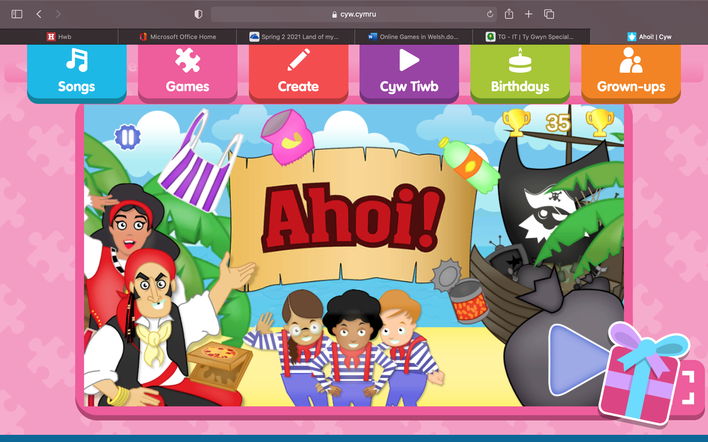Open the pink gift box
The width and height of the screenshot is (708, 442).
[x=641, y=374]
